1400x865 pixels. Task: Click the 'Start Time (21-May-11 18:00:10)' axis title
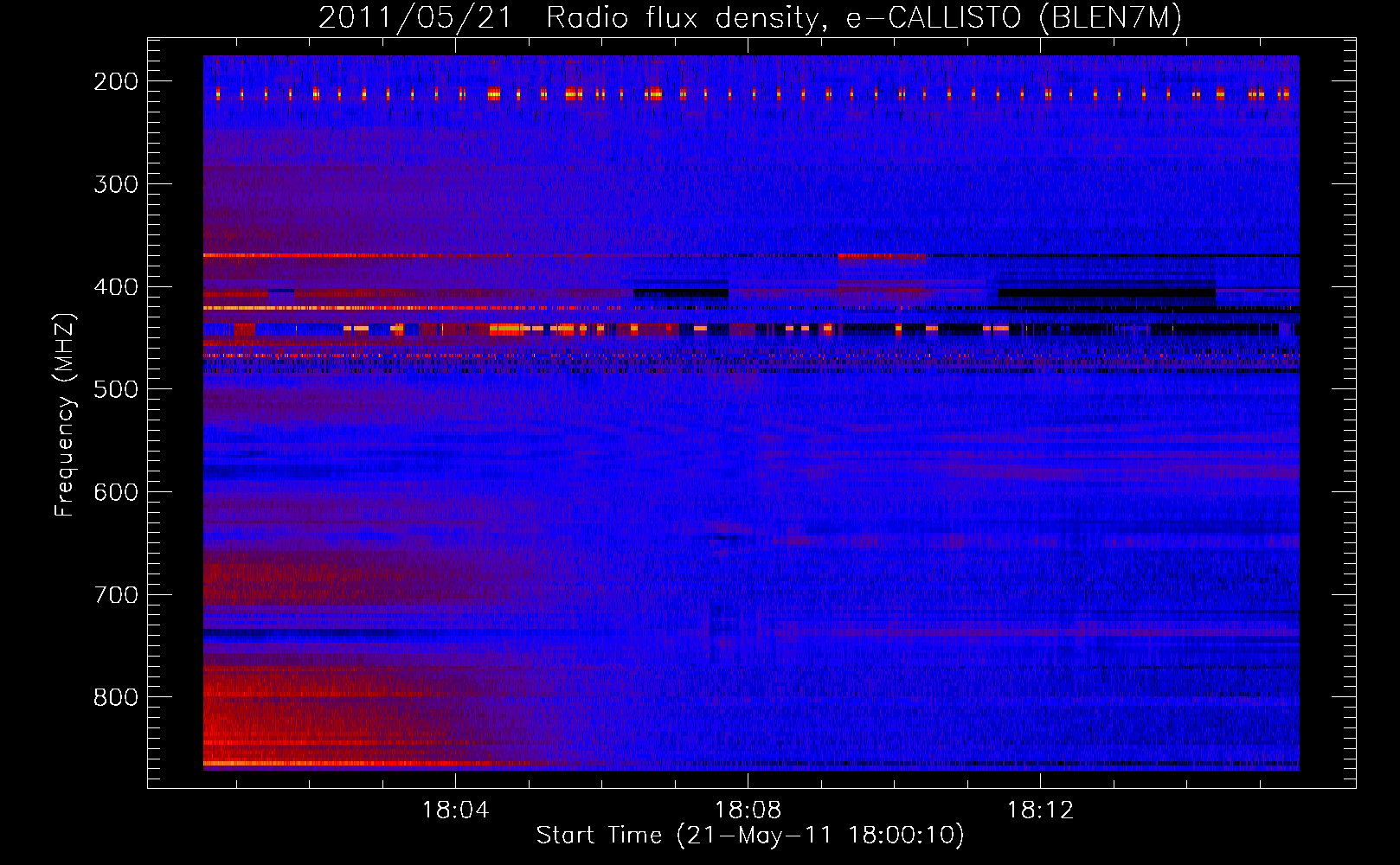click(750, 836)
